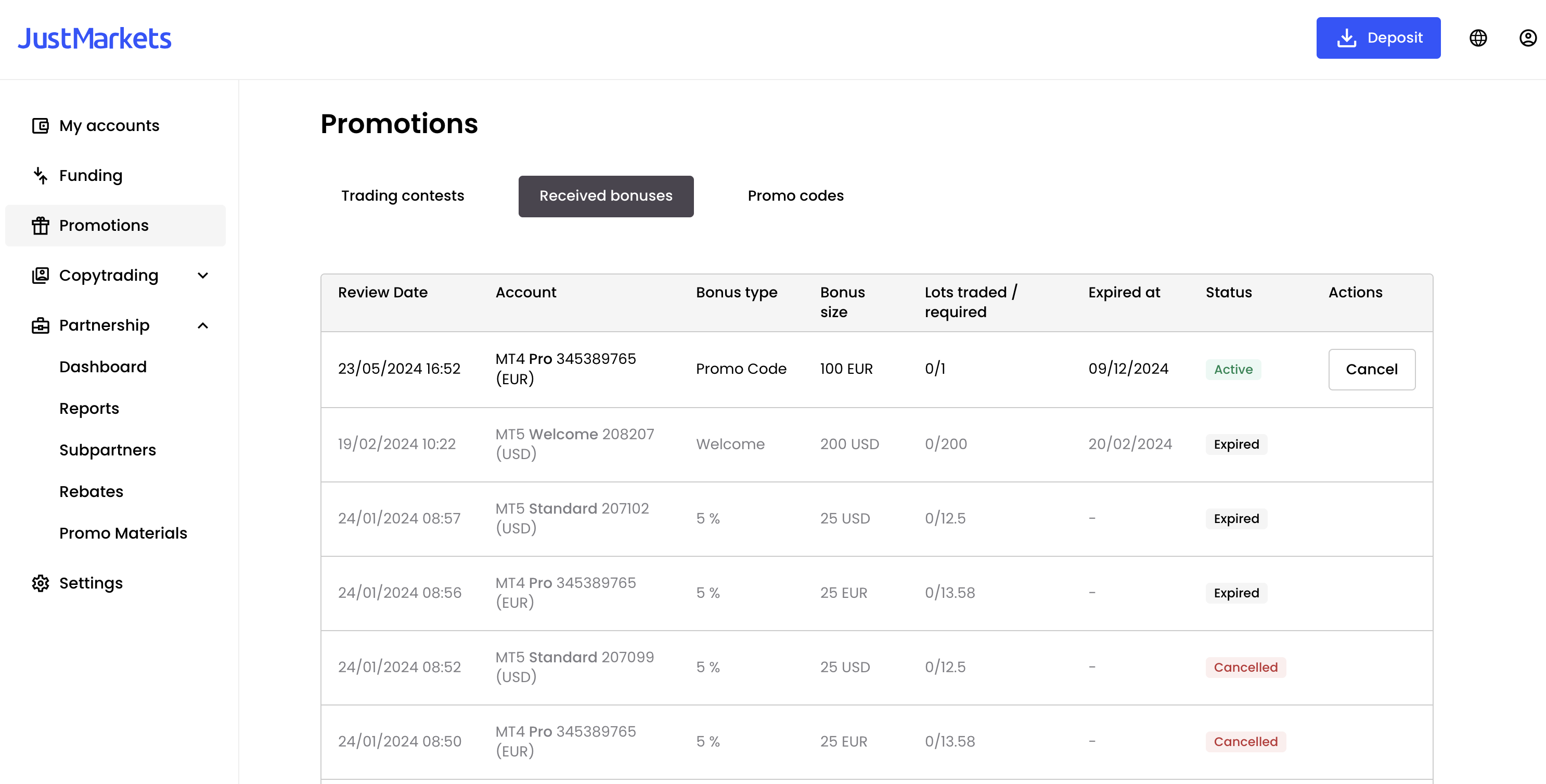This screenshot has height=784, width=1546.
Task: Click date 23/05/2024 16:52
Action: click(x=399, y=369)
